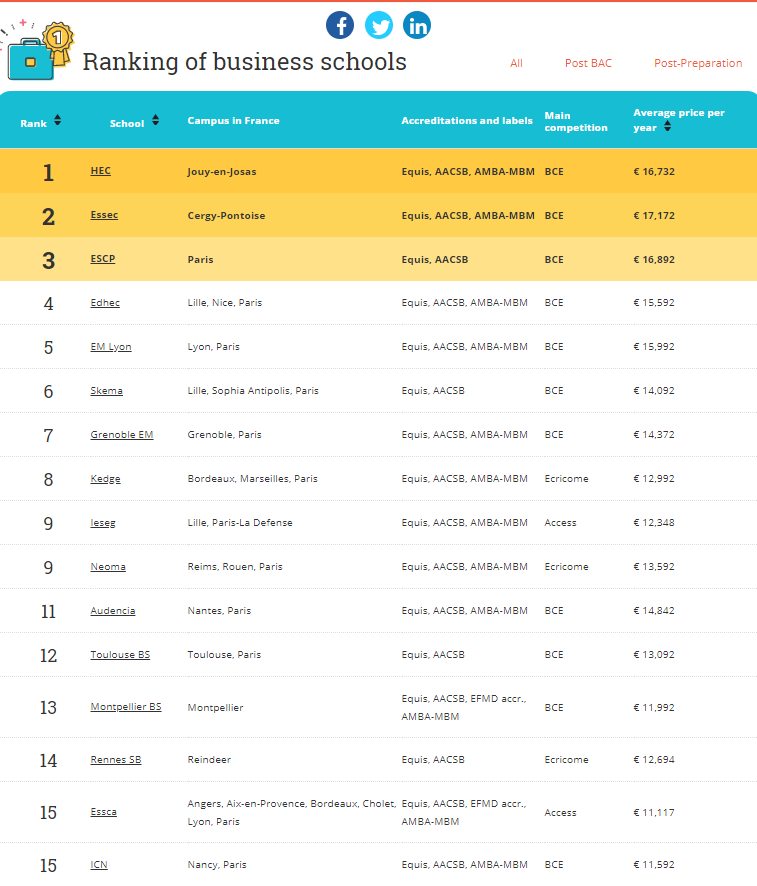Click campus cell Reindeer
Image resolution: width=757 pixels, height=886 pixels.
point(209,761)
